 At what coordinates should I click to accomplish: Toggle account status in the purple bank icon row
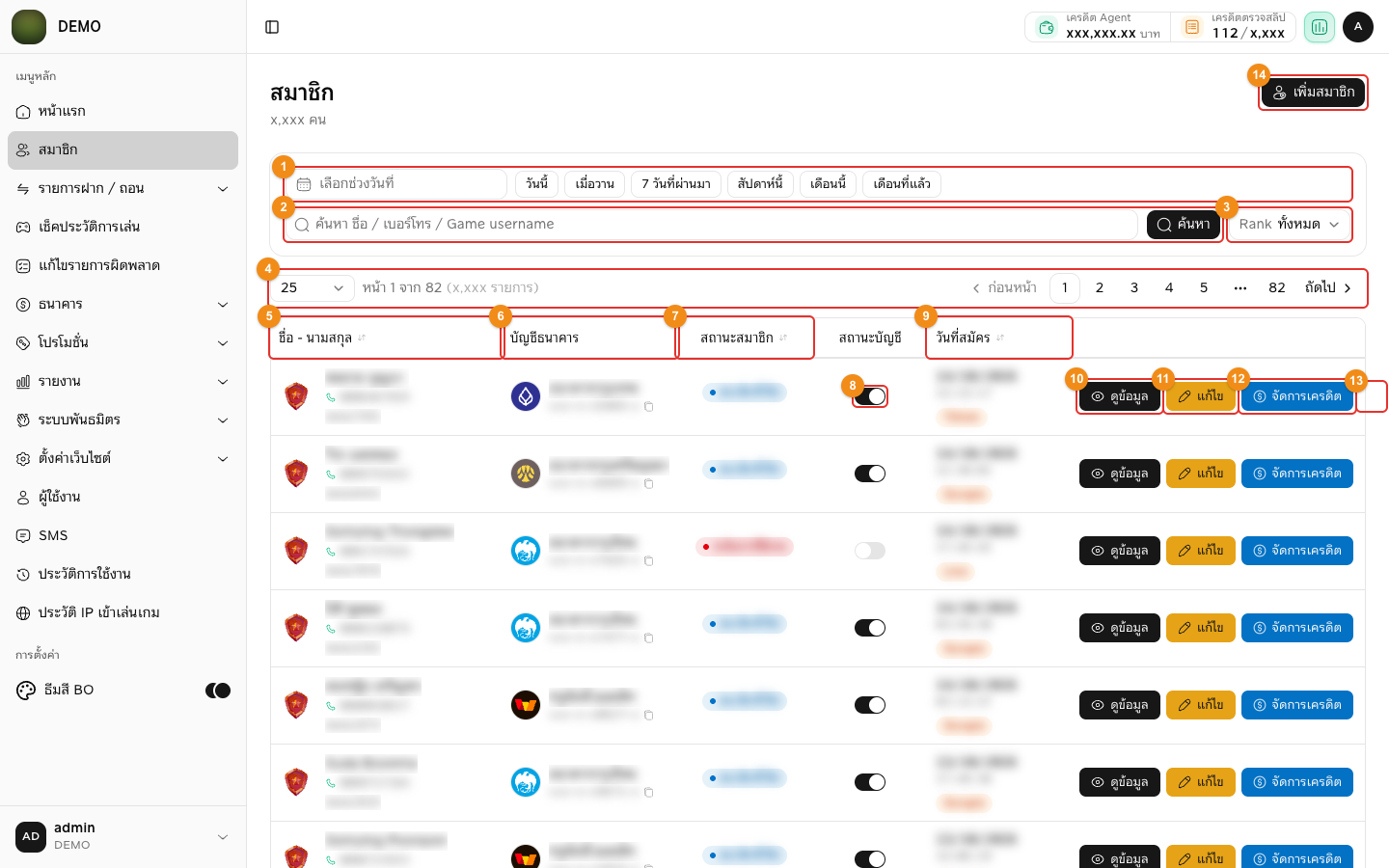[x=870, y=396]
